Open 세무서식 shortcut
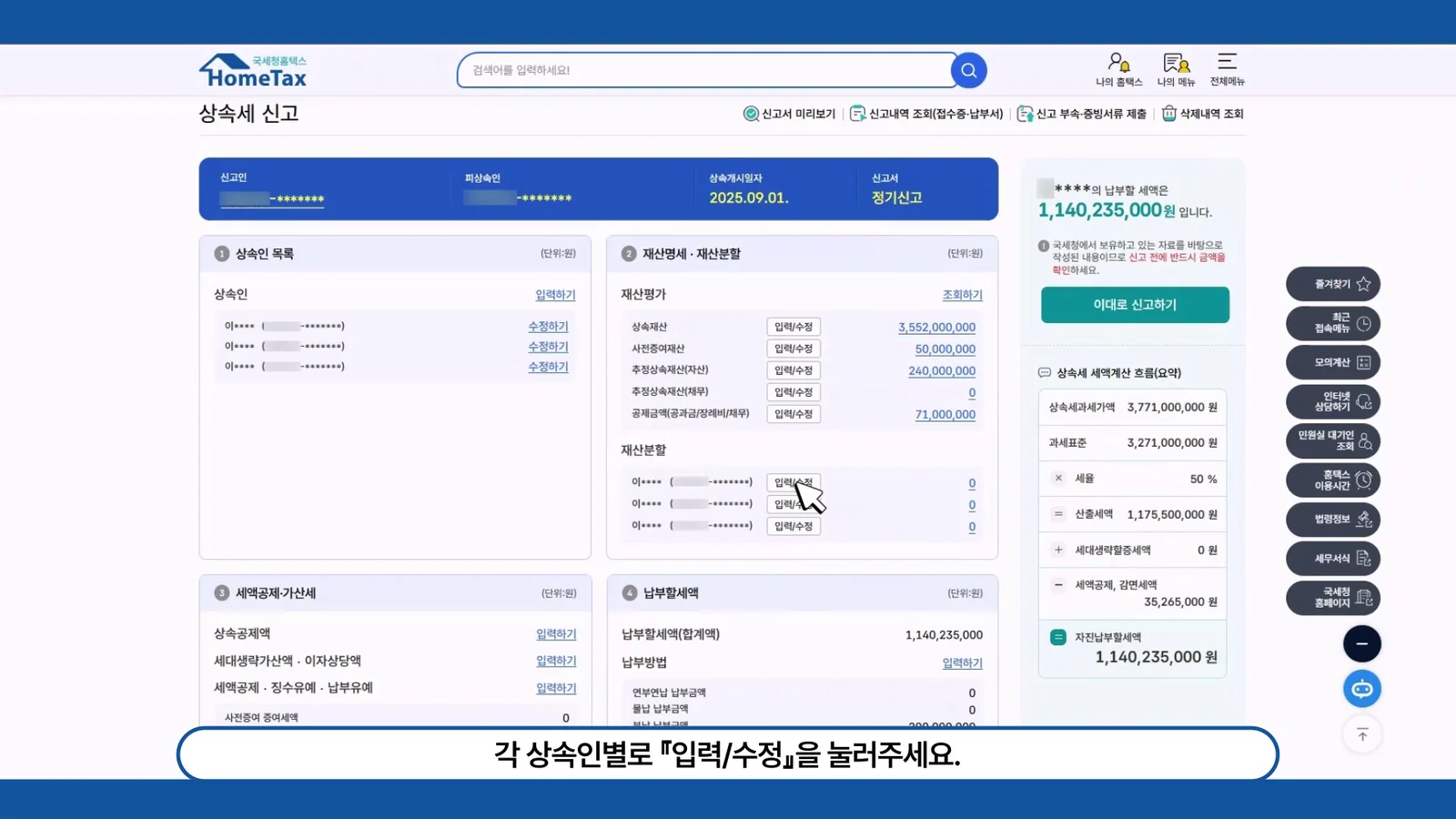Image resolution: width=1456 pixels, height=819 pixels. pos(1333,558)
